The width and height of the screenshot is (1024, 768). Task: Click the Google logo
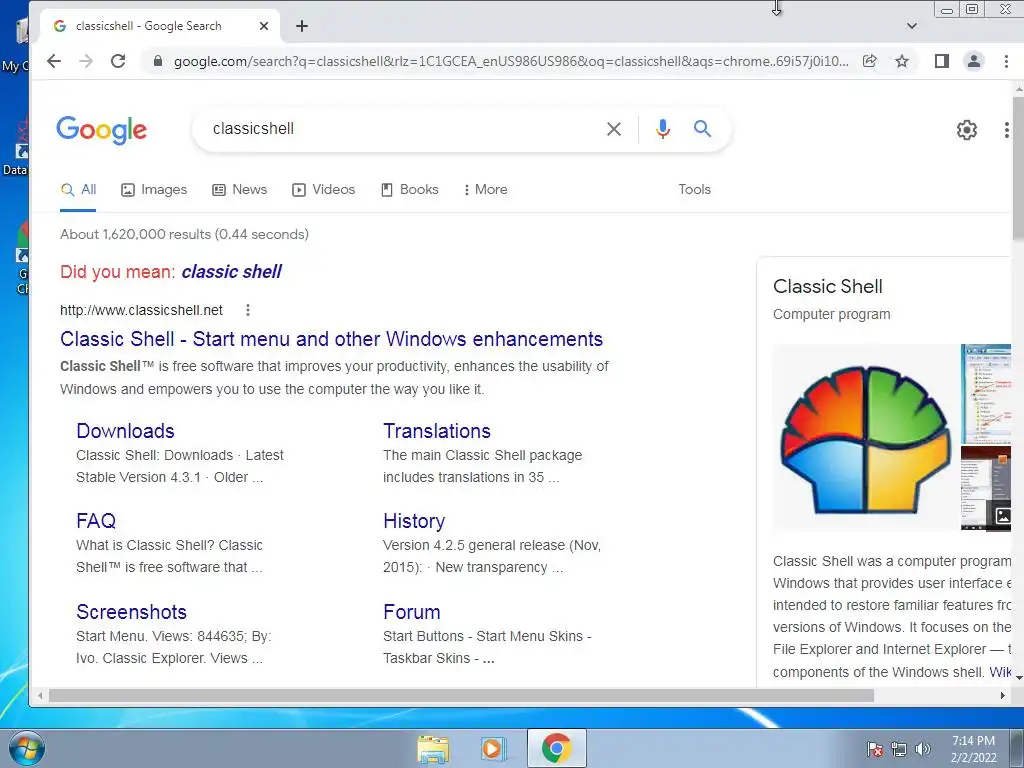click(102, 130)
